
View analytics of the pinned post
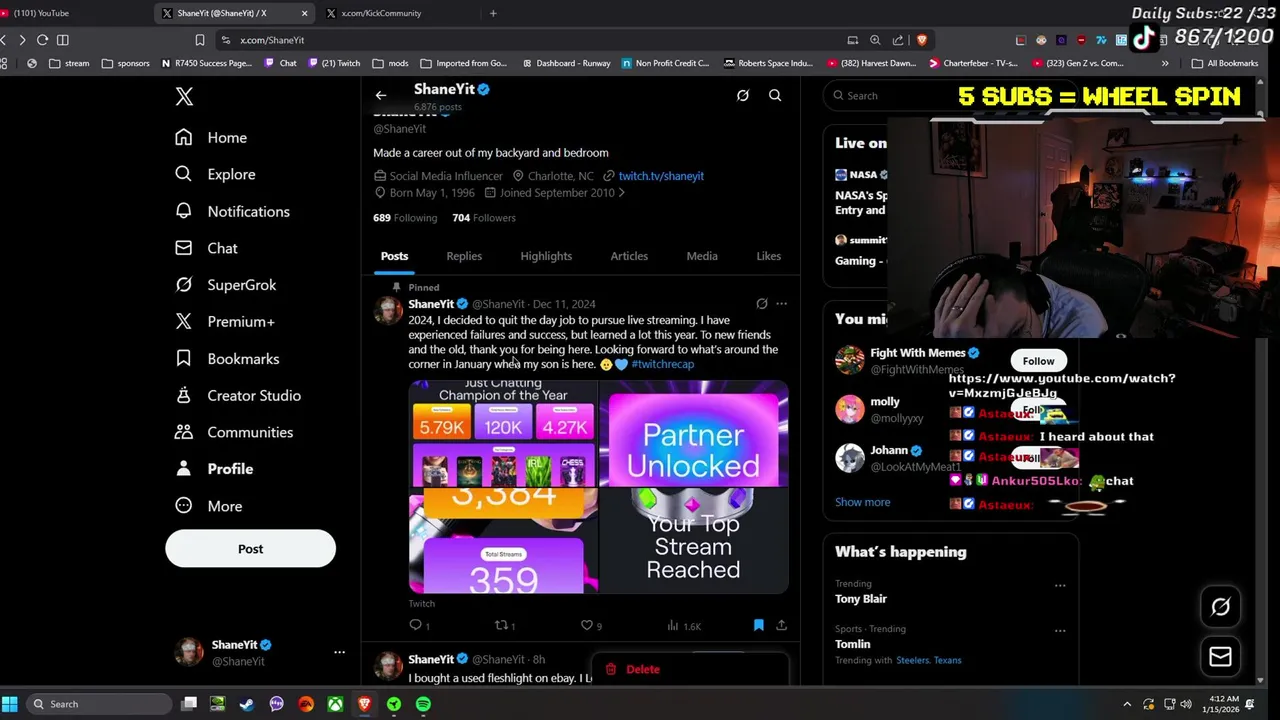tap(684, 626)
